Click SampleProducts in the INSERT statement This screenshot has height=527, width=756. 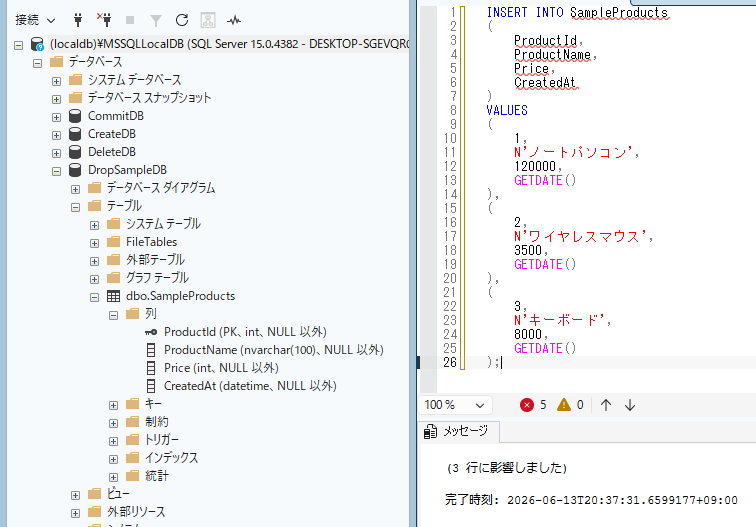(x=619, y=13)
